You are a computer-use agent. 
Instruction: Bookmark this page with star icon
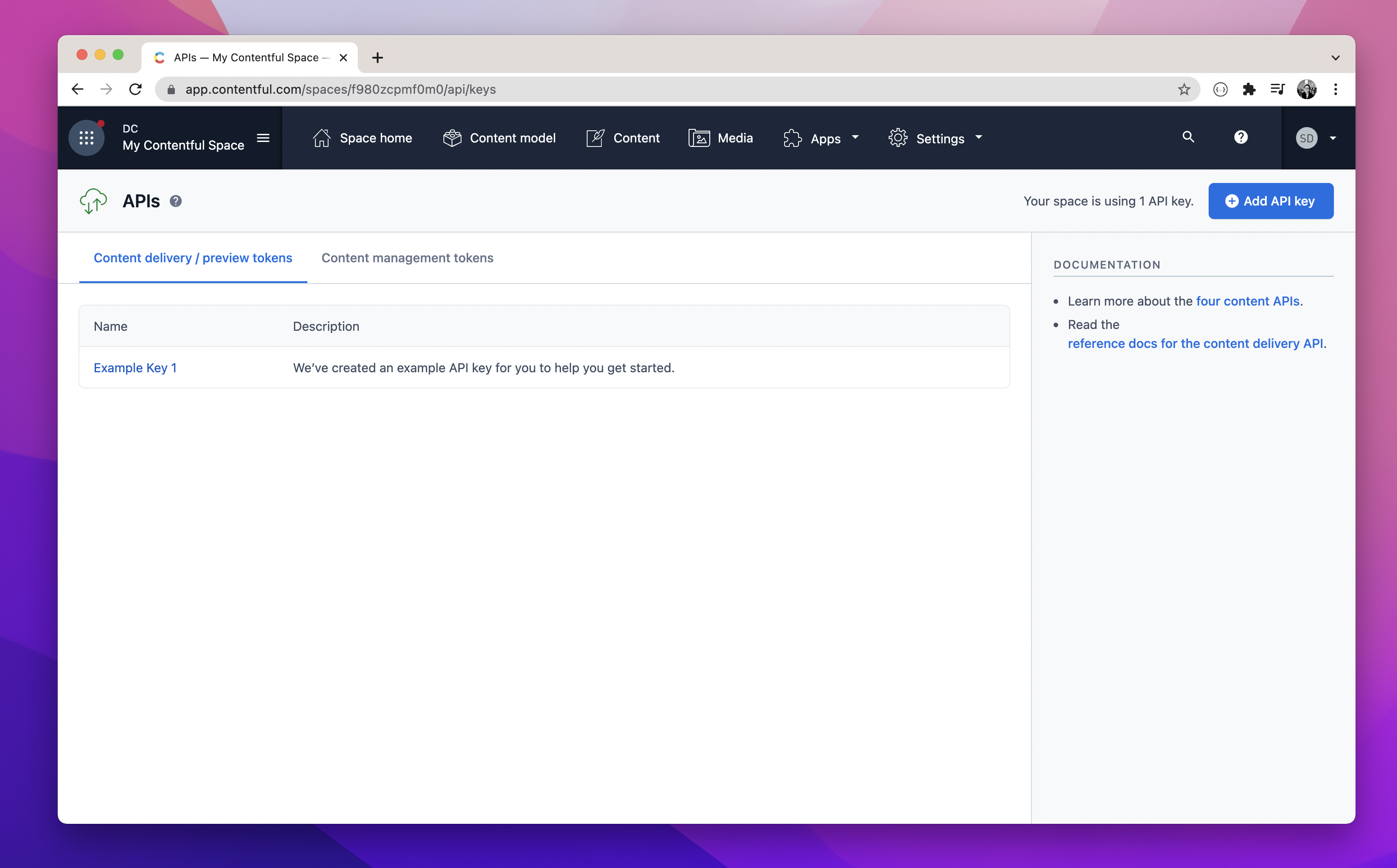(x=1183, y=90)
